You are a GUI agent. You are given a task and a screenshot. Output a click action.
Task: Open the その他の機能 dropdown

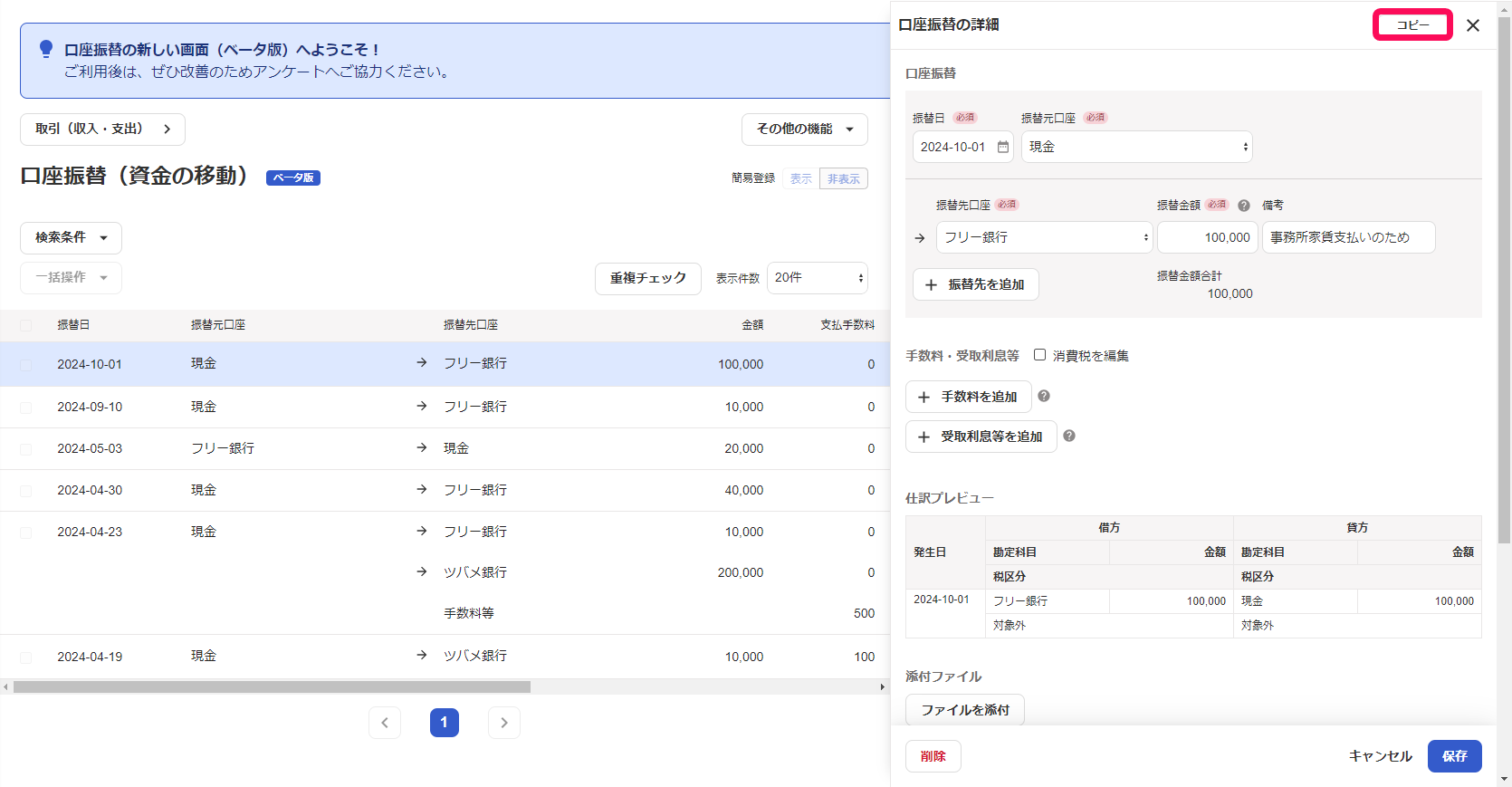[805, 130]
